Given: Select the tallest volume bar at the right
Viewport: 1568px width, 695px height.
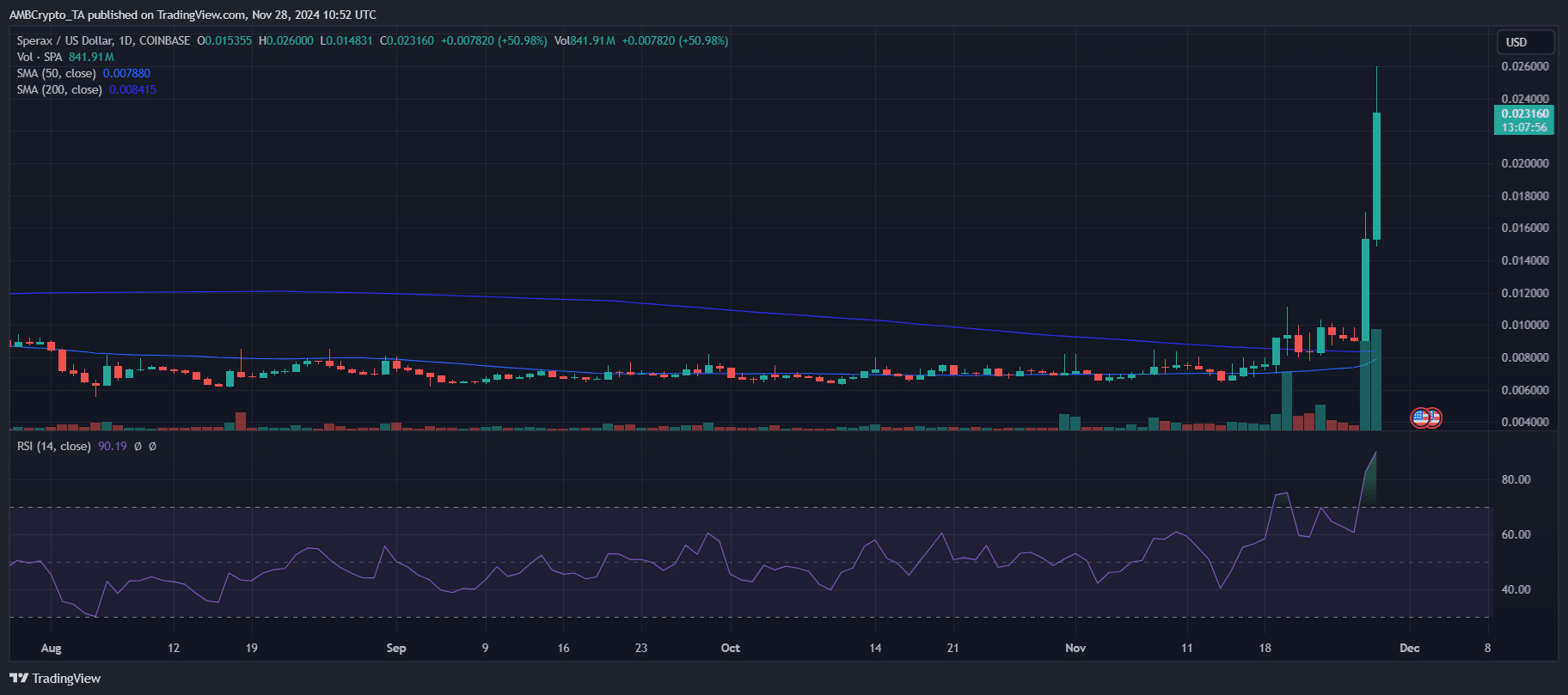Looking at the screenshot, I should [1376, 380].
